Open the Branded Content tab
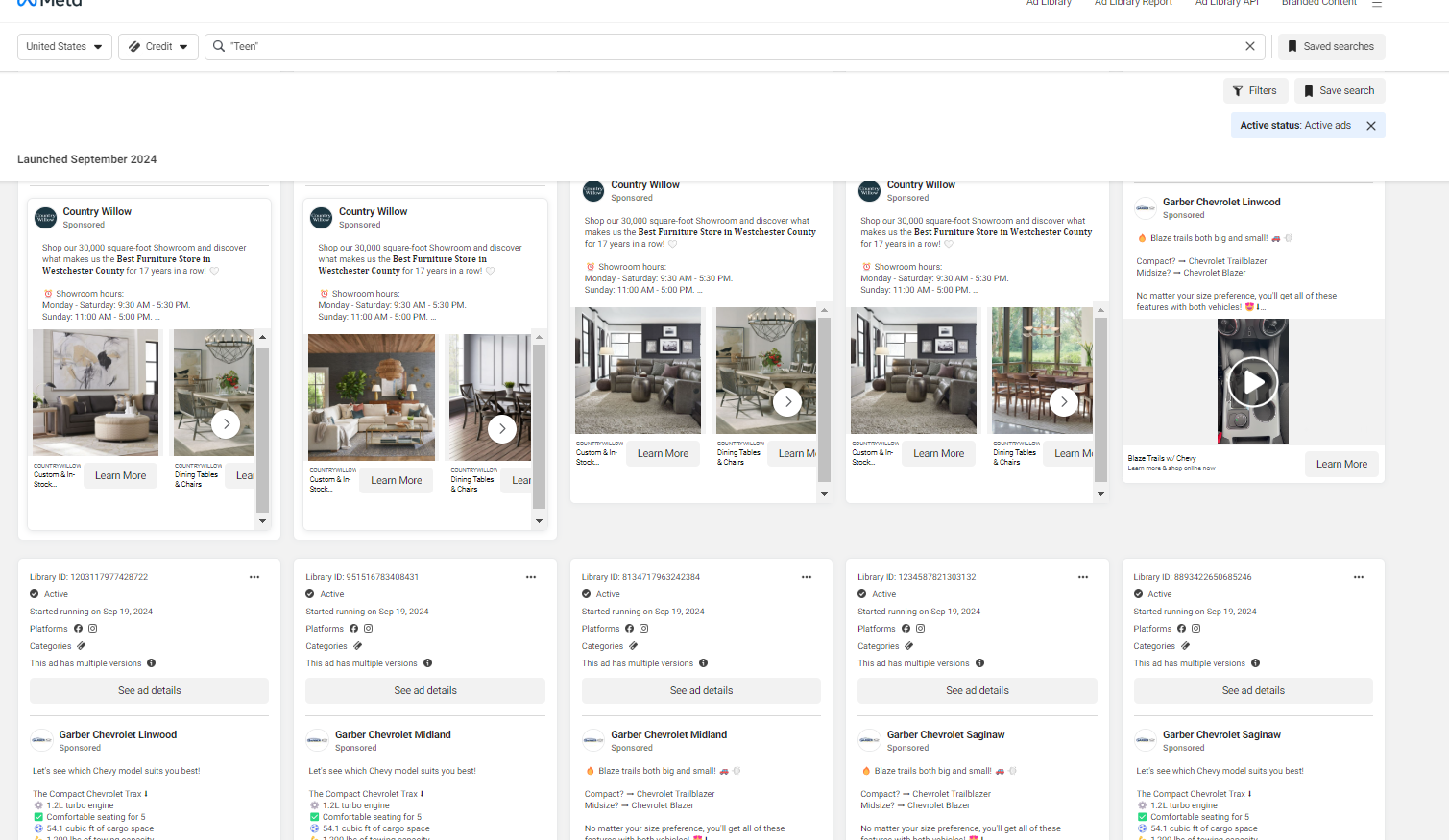1449x840 pixels. [1318, 3]
